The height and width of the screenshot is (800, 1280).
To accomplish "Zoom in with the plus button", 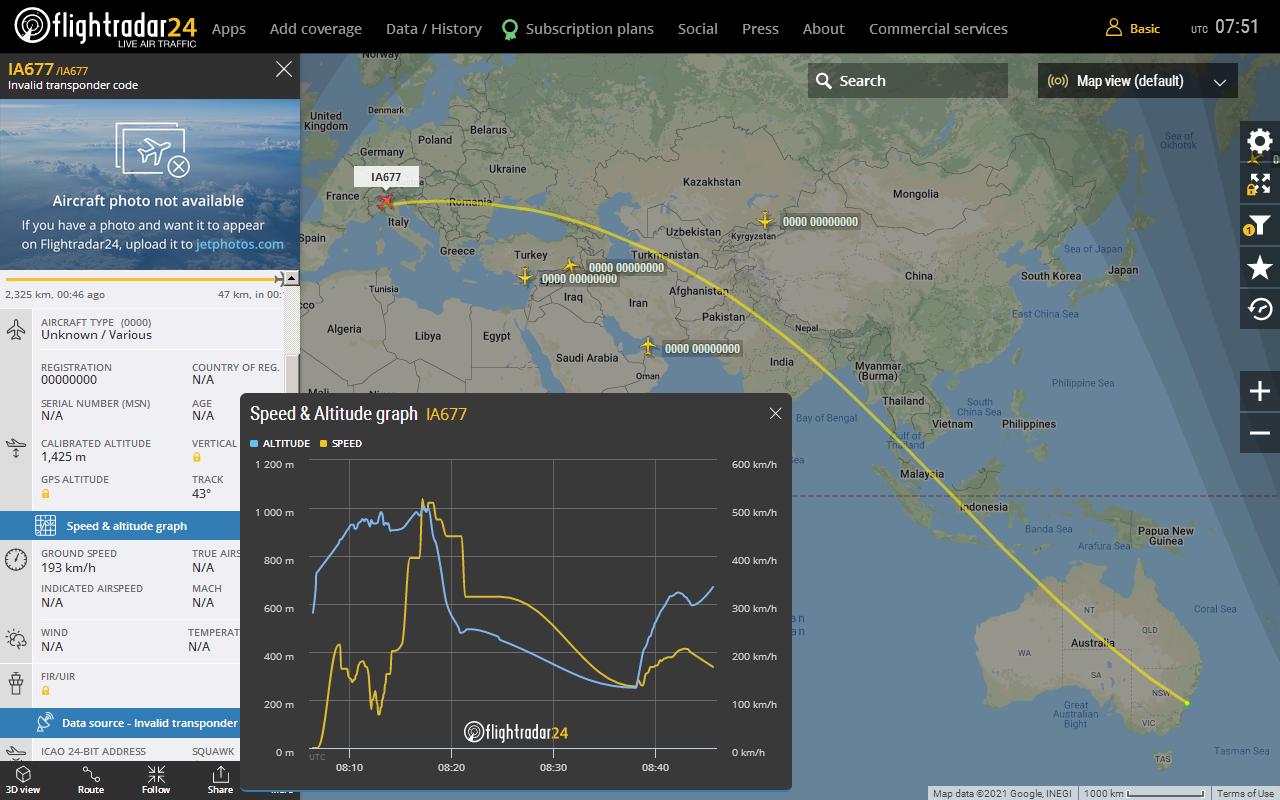I will (x=1260, y=391).
